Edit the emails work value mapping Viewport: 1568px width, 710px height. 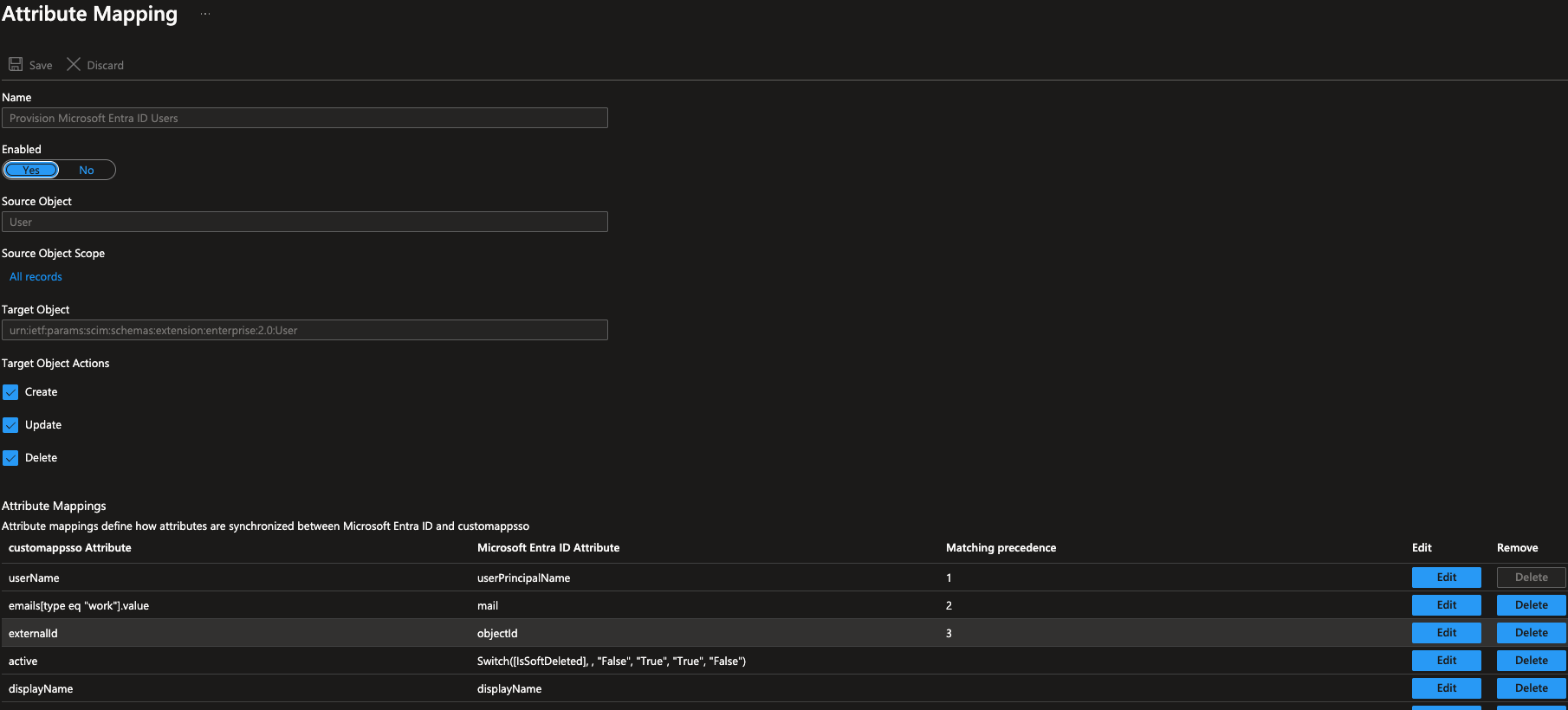click(x=1446, y=605)
